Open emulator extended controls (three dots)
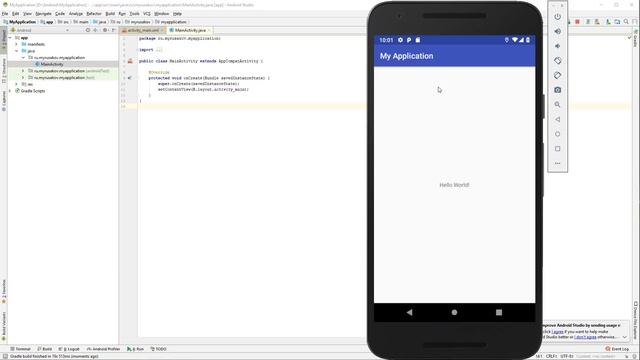 558,163
